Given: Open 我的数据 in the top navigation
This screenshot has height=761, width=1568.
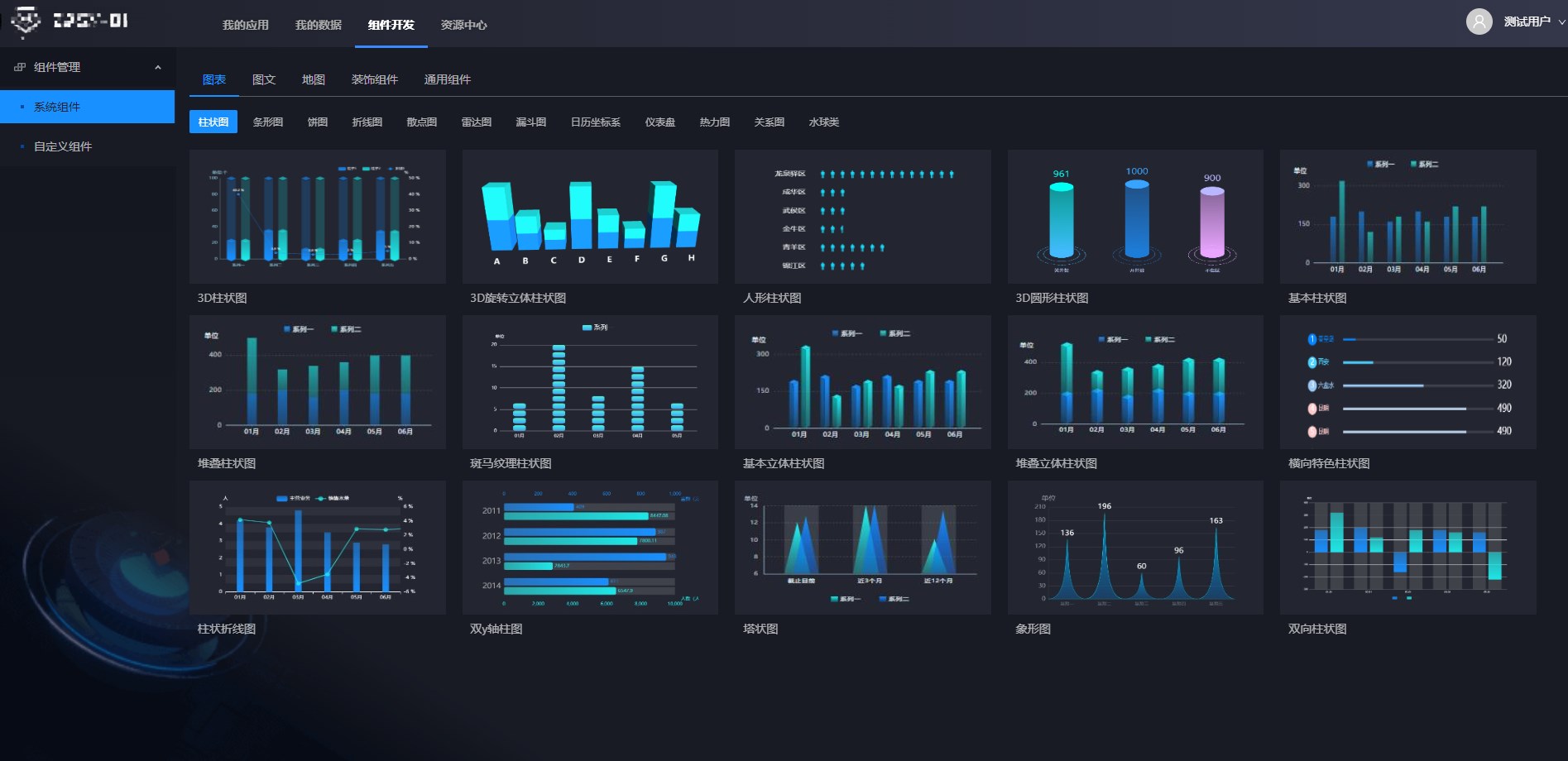Looking at the screenshot, I should [319, 25].
